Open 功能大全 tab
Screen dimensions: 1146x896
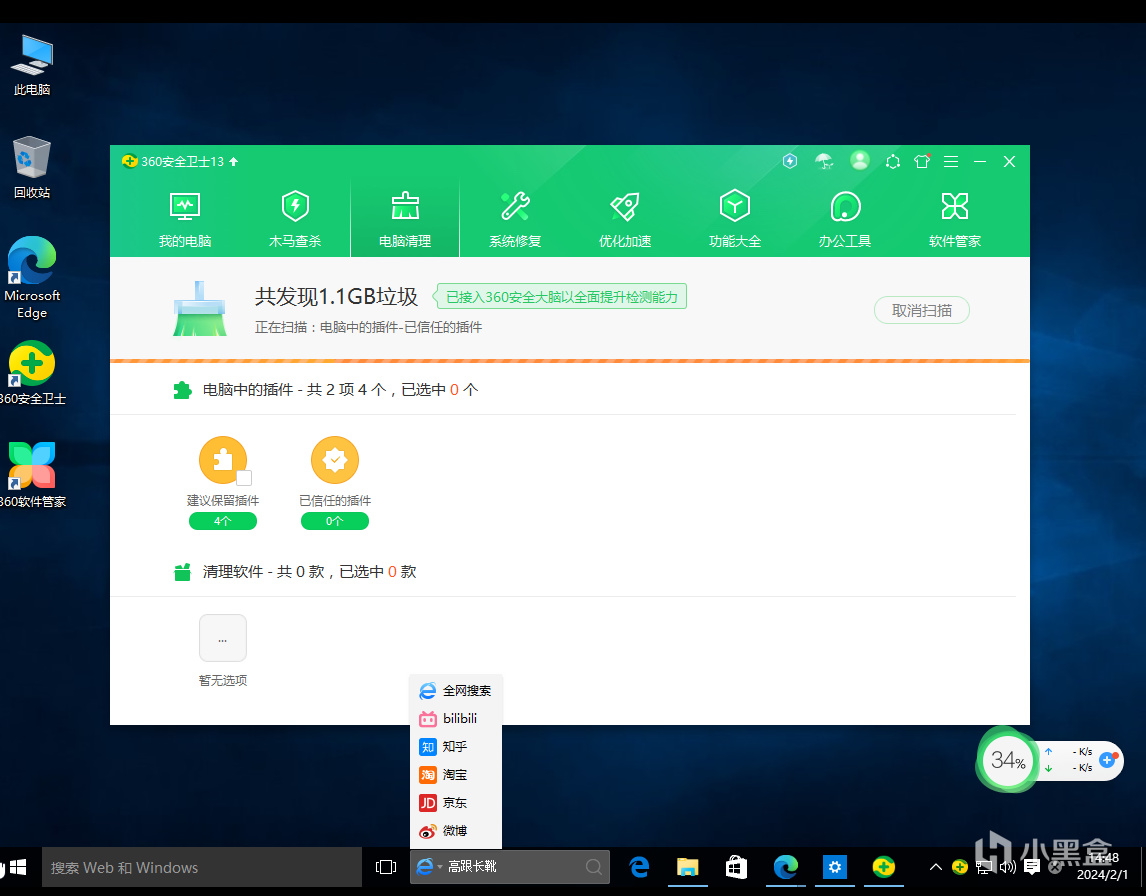[x=735, y=219]
